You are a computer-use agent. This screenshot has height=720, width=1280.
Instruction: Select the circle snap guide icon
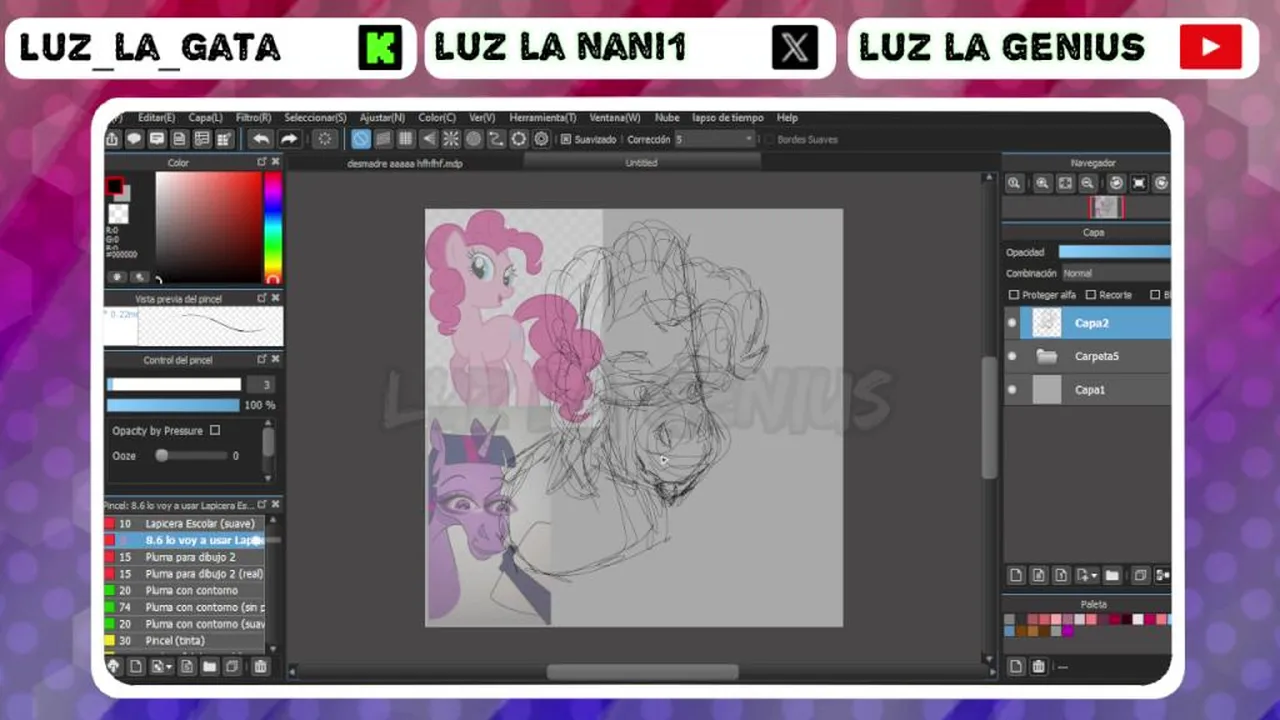point(473,139)
